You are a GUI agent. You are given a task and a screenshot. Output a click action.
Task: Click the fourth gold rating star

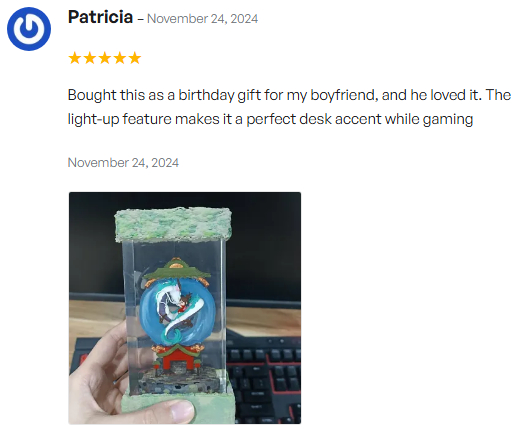coord(120,58)
